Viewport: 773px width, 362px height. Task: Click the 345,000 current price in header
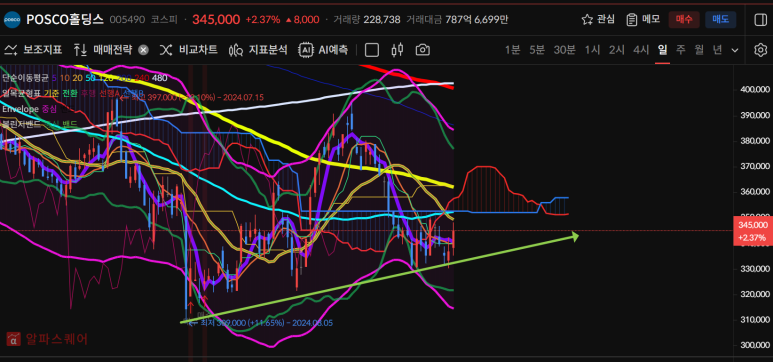216,19
